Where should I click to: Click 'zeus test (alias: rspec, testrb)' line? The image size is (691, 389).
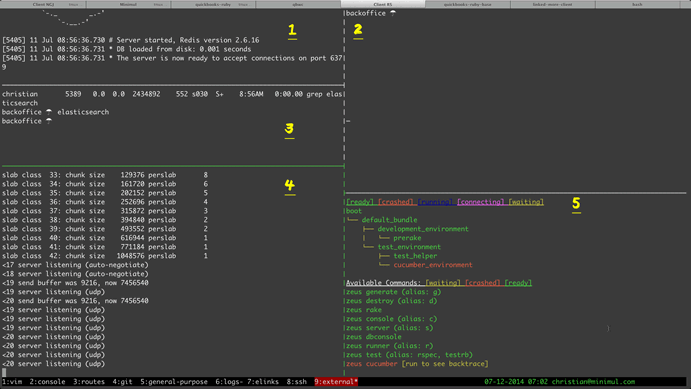click(409, 355)
